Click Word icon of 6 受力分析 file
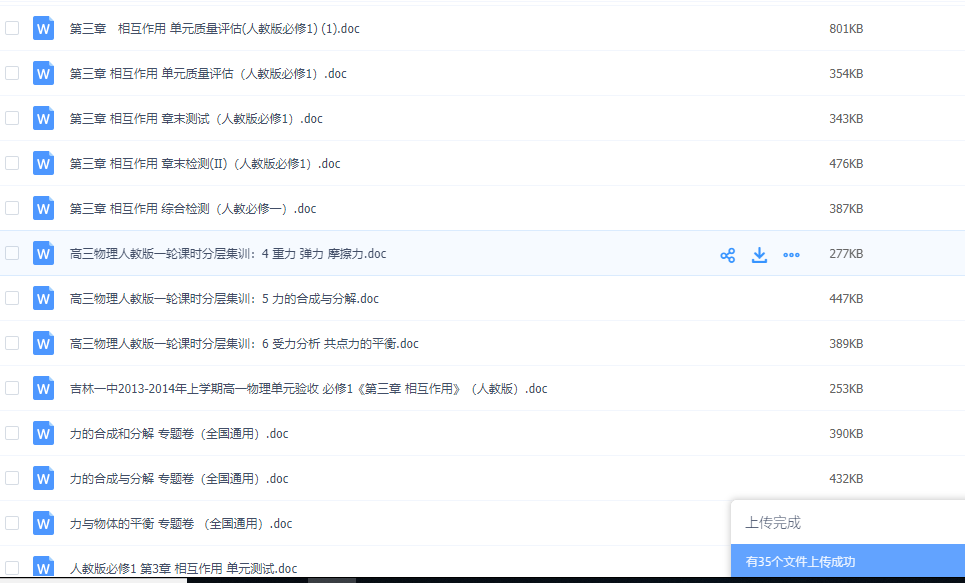Image resolution: width=965 pixels, height=583 pixels. (43, 343)
